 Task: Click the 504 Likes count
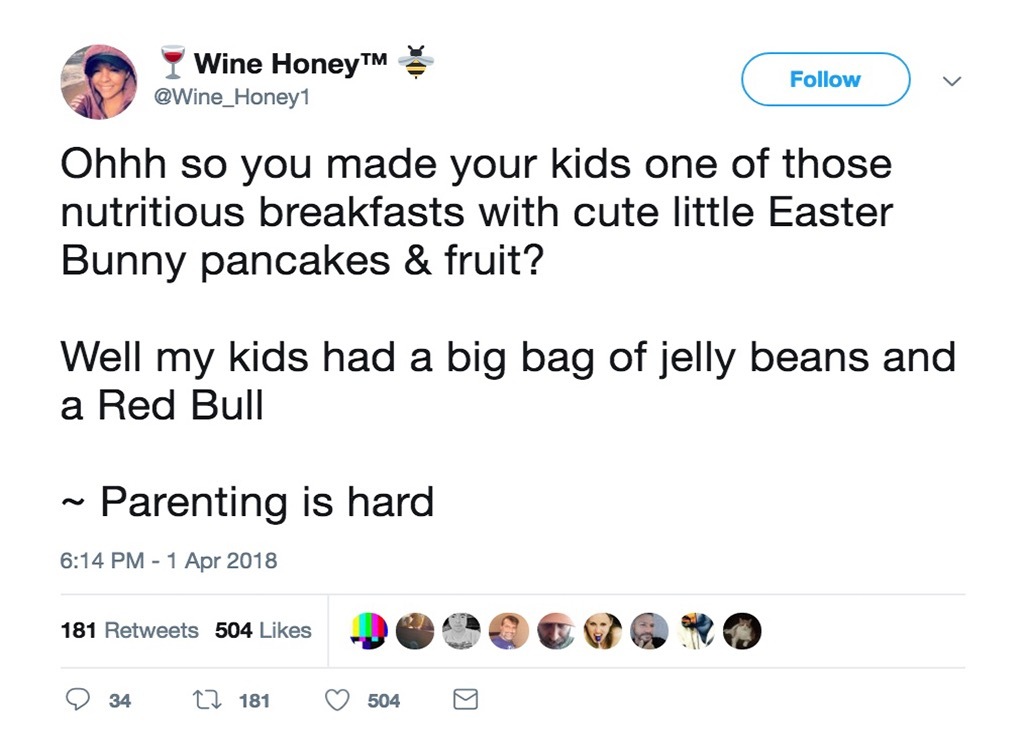pos(262,631)
